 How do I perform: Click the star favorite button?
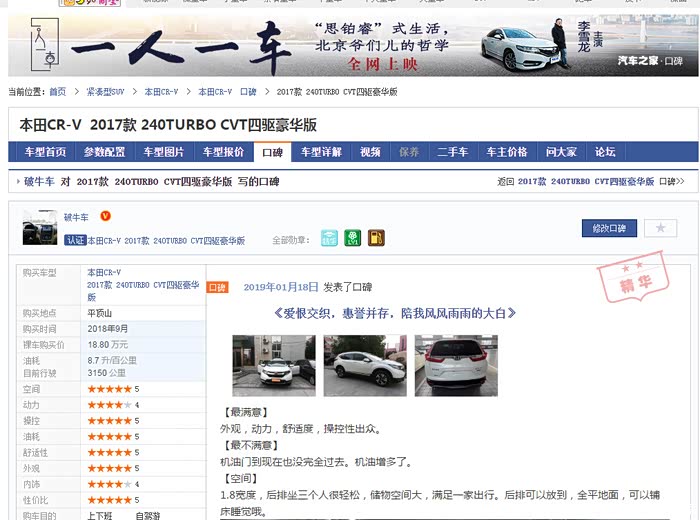(x=660, y=228)
